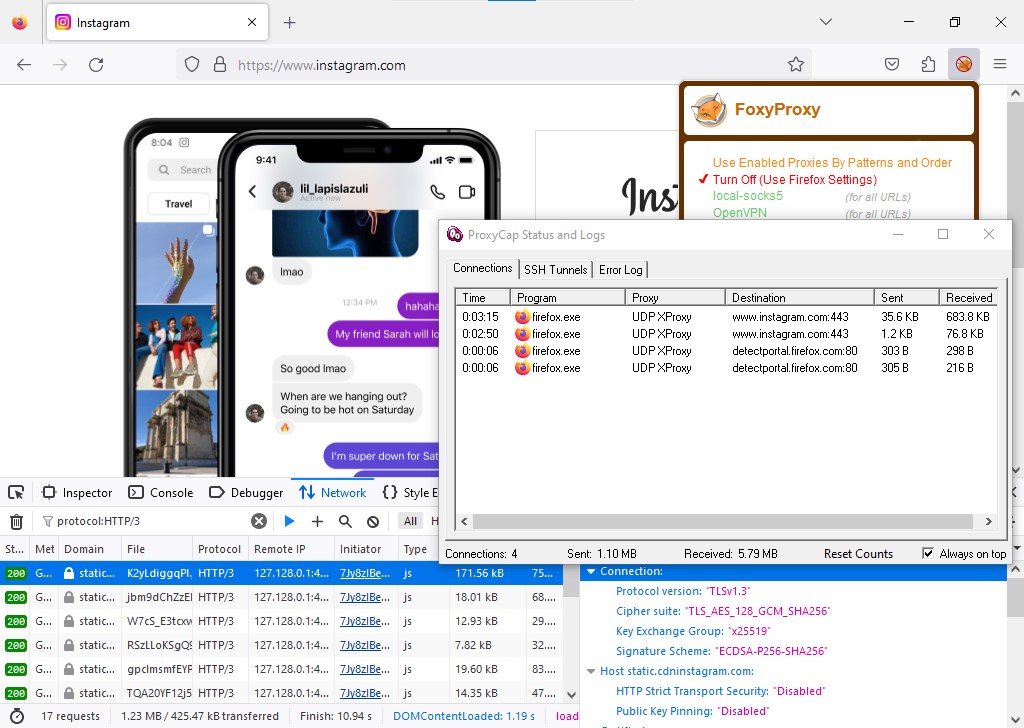Open the tracking protection shield icon
The image size is (1024, 728).
tap(191, 65)
